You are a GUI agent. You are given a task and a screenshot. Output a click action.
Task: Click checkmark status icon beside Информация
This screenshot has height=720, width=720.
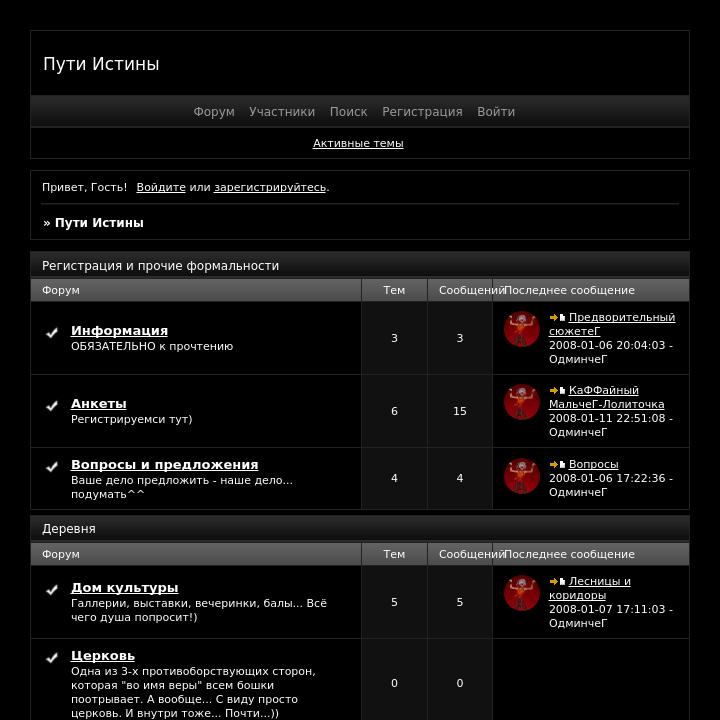(52, 332)
